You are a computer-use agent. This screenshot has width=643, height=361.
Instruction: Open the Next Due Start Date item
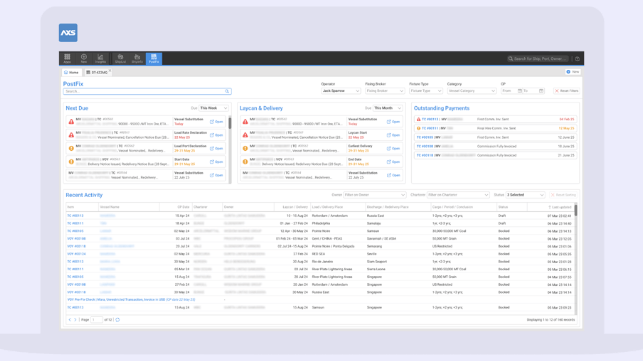(x=217, y=162)
